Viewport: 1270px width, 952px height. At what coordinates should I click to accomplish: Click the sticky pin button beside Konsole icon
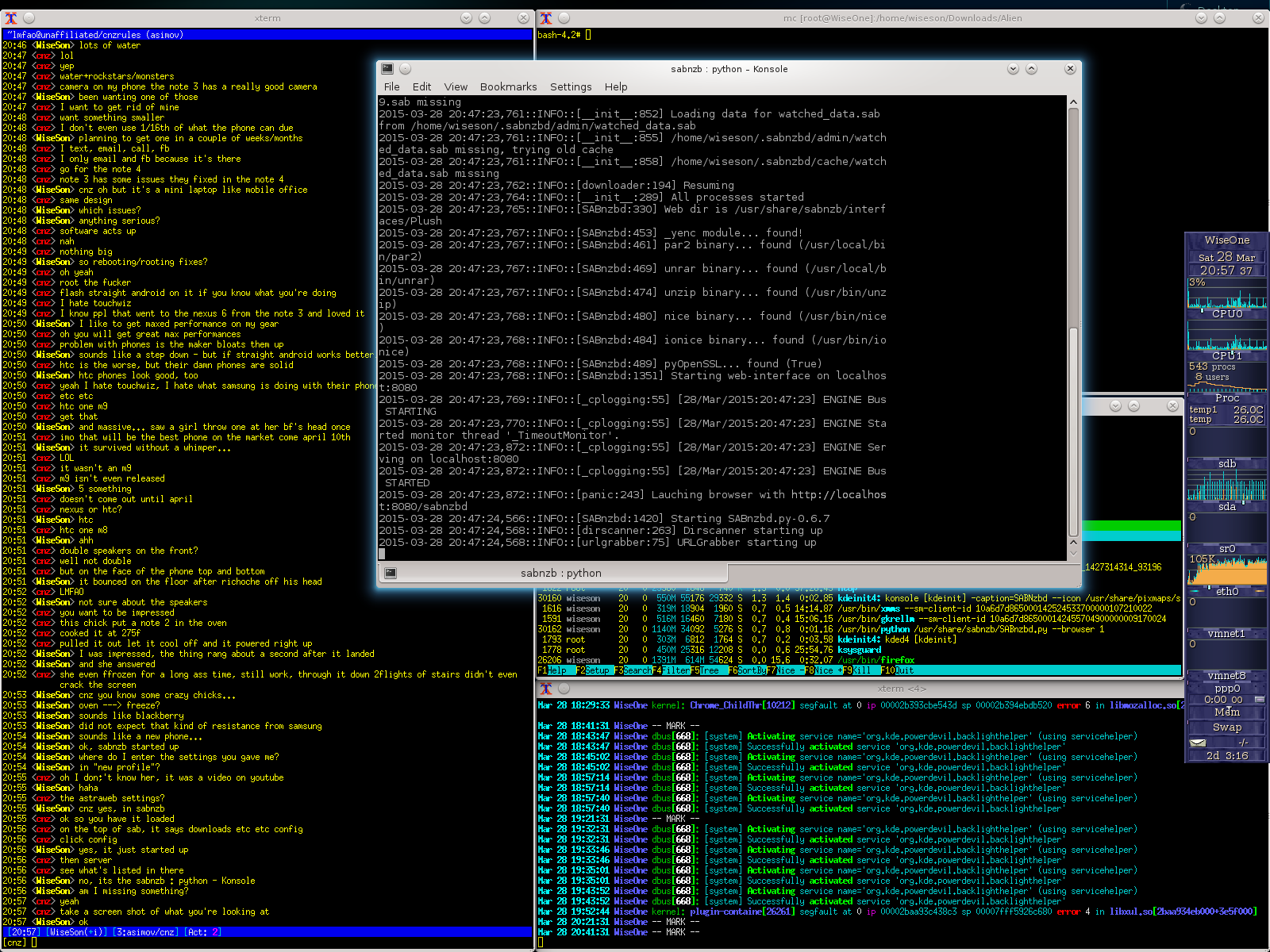[405, 69]
